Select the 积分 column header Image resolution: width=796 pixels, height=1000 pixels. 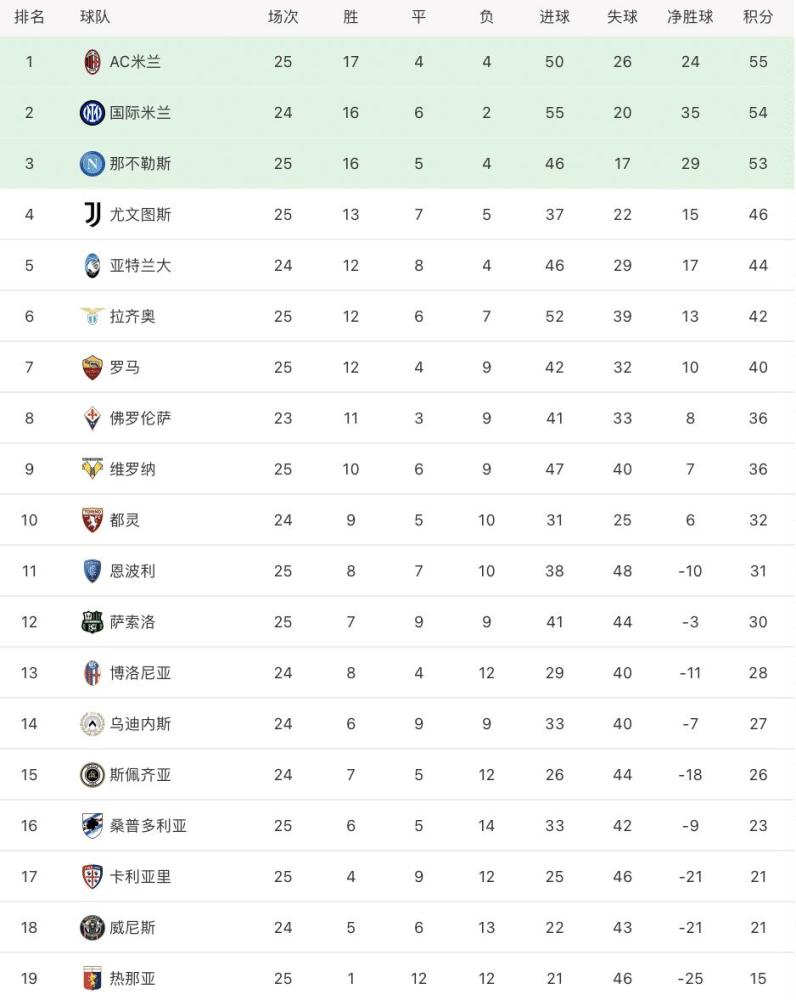pyautogui.click(x=758, y=17)
